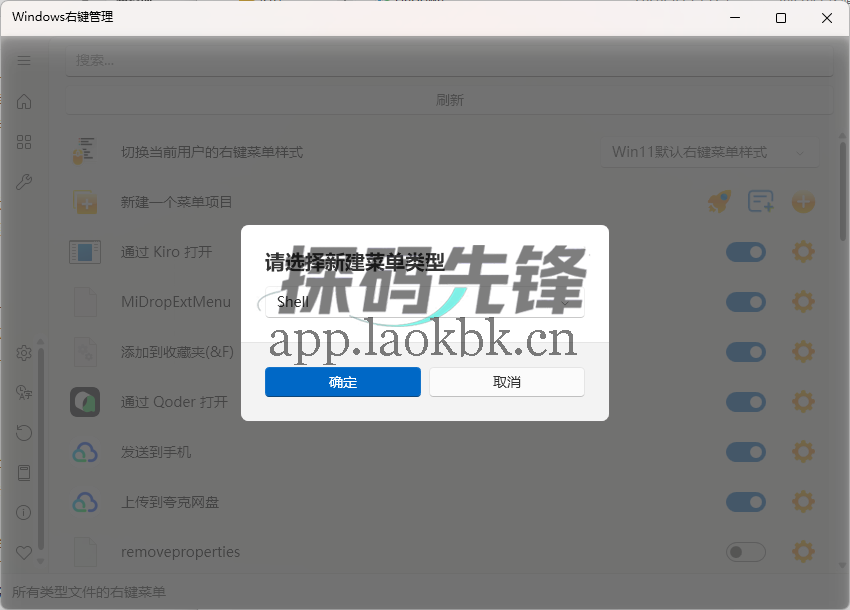Enable the removeproperties toggle
Viewport: 850px width, 610px height.
tap(746, 551)
